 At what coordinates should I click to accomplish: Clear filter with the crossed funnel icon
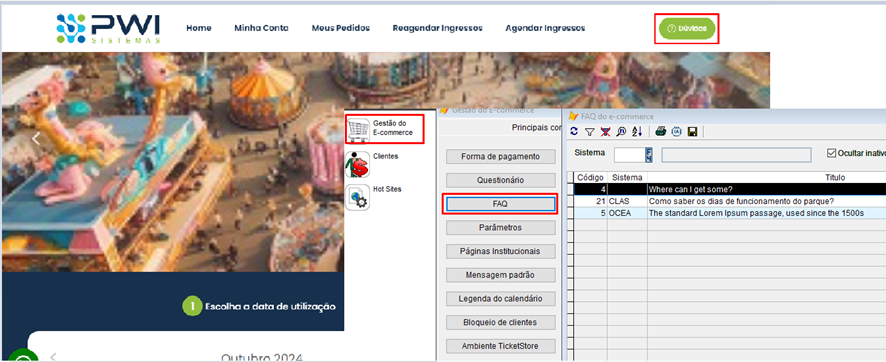click(605, 132)
